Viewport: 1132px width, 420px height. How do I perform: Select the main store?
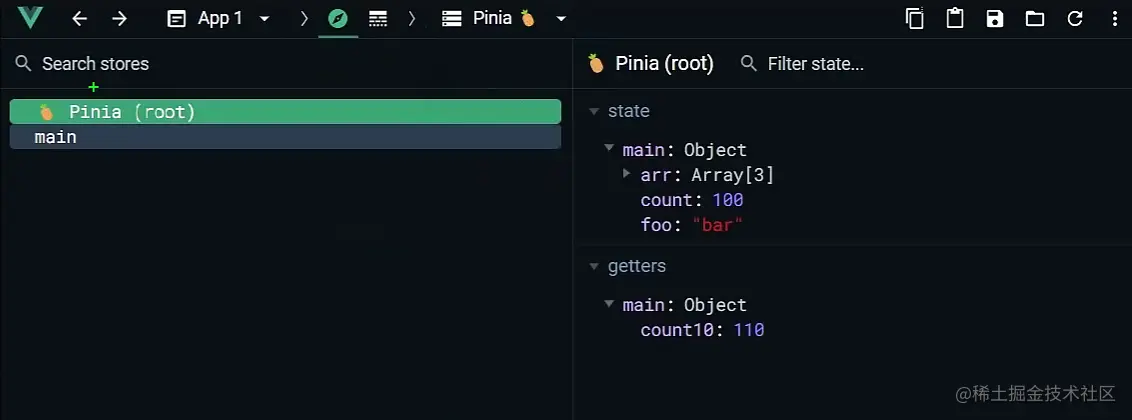[285, 137]
